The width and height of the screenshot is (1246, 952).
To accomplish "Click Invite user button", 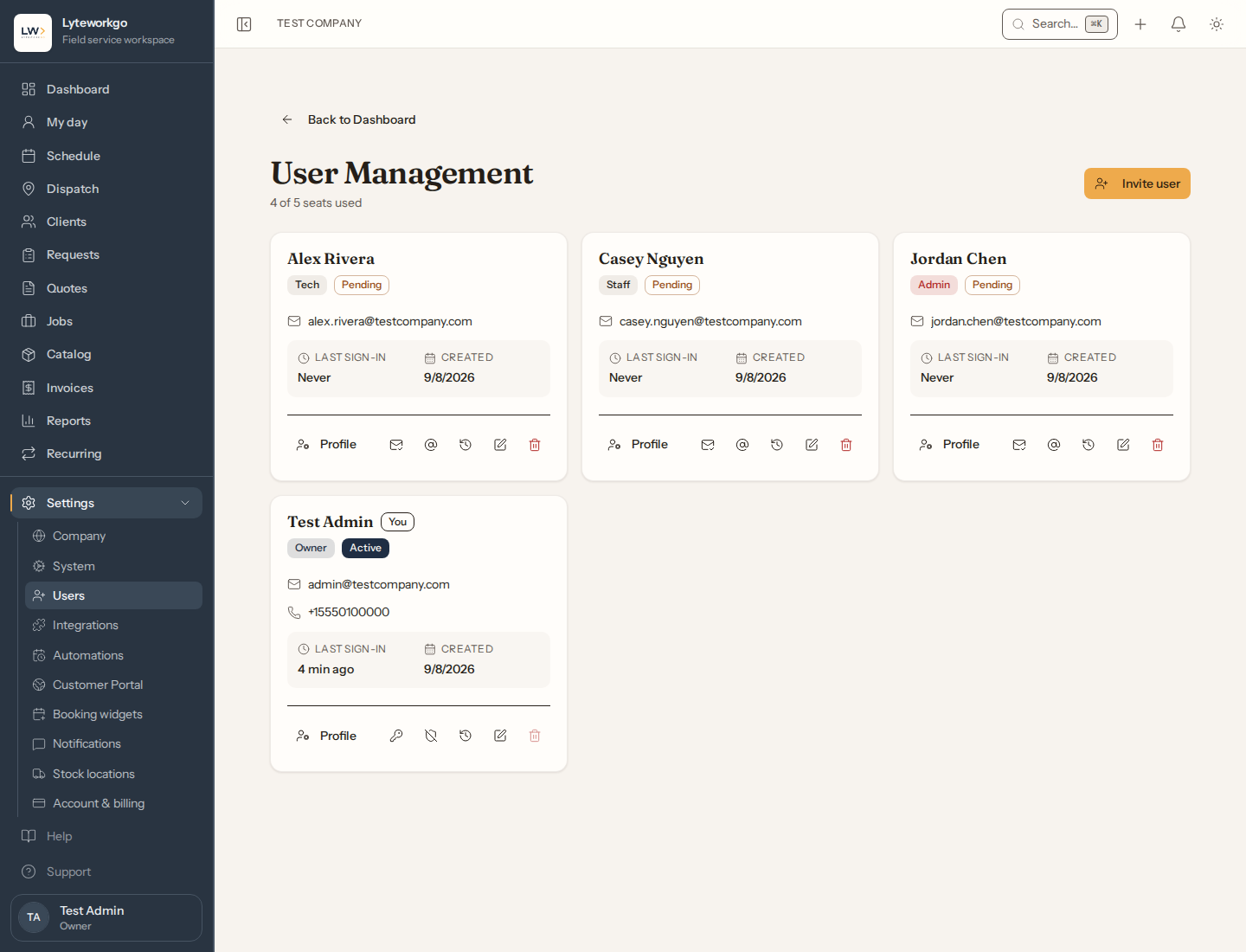I will (1137, 183).
